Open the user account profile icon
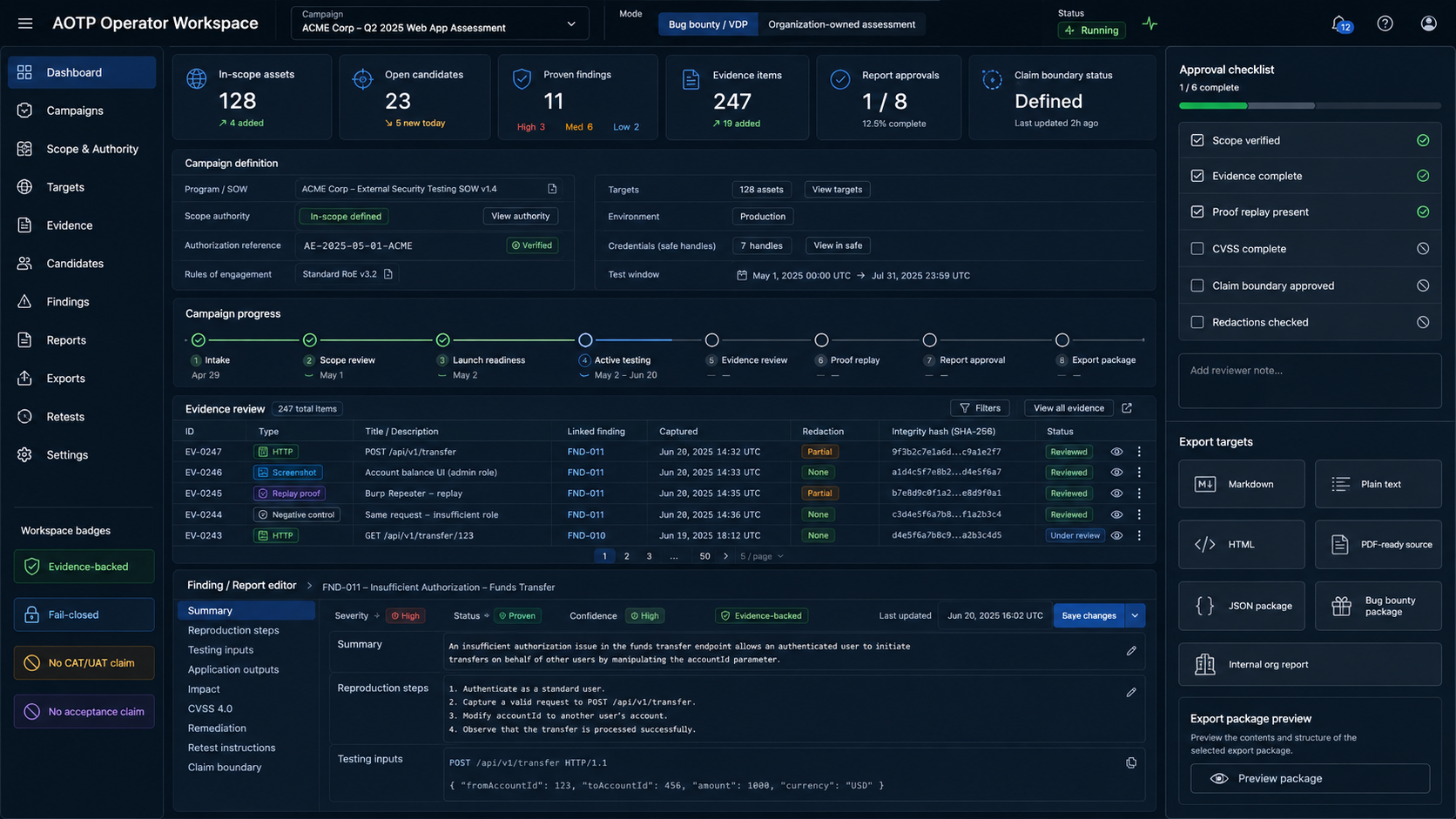 (1428, 23)
